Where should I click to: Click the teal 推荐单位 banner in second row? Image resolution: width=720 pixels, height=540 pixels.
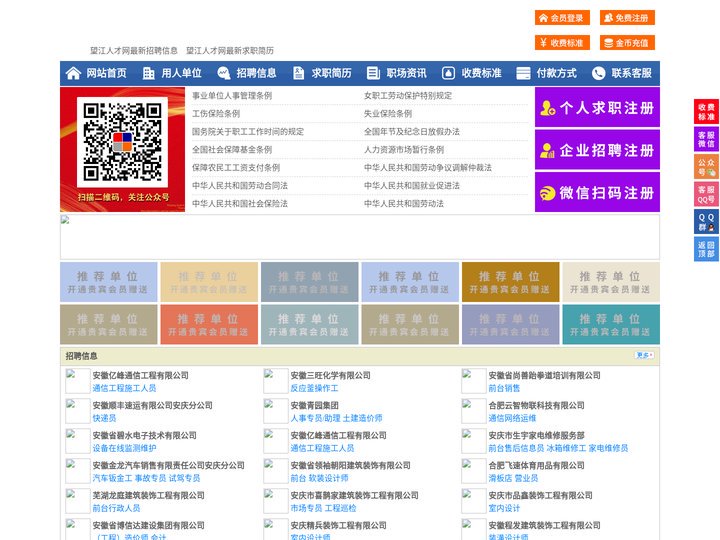[x=611, y=324]
